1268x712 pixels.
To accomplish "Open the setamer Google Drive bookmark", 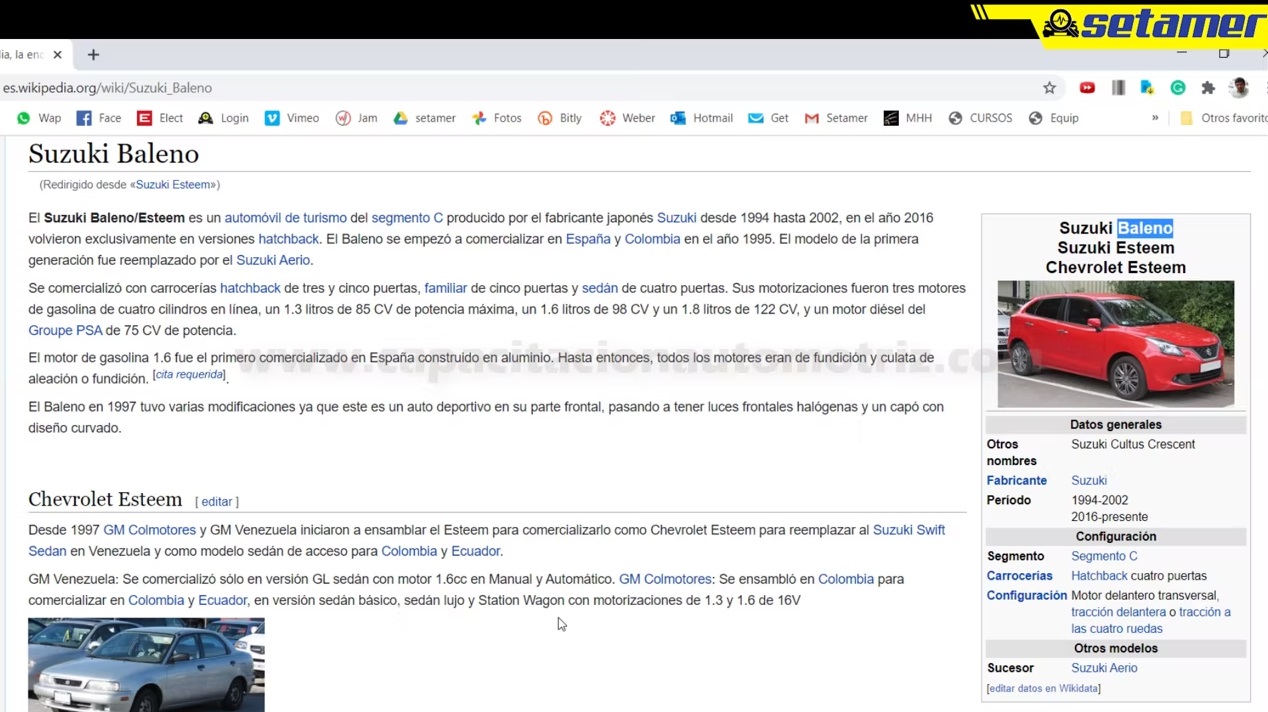I will pyautogui.click(x=425, y=118).
